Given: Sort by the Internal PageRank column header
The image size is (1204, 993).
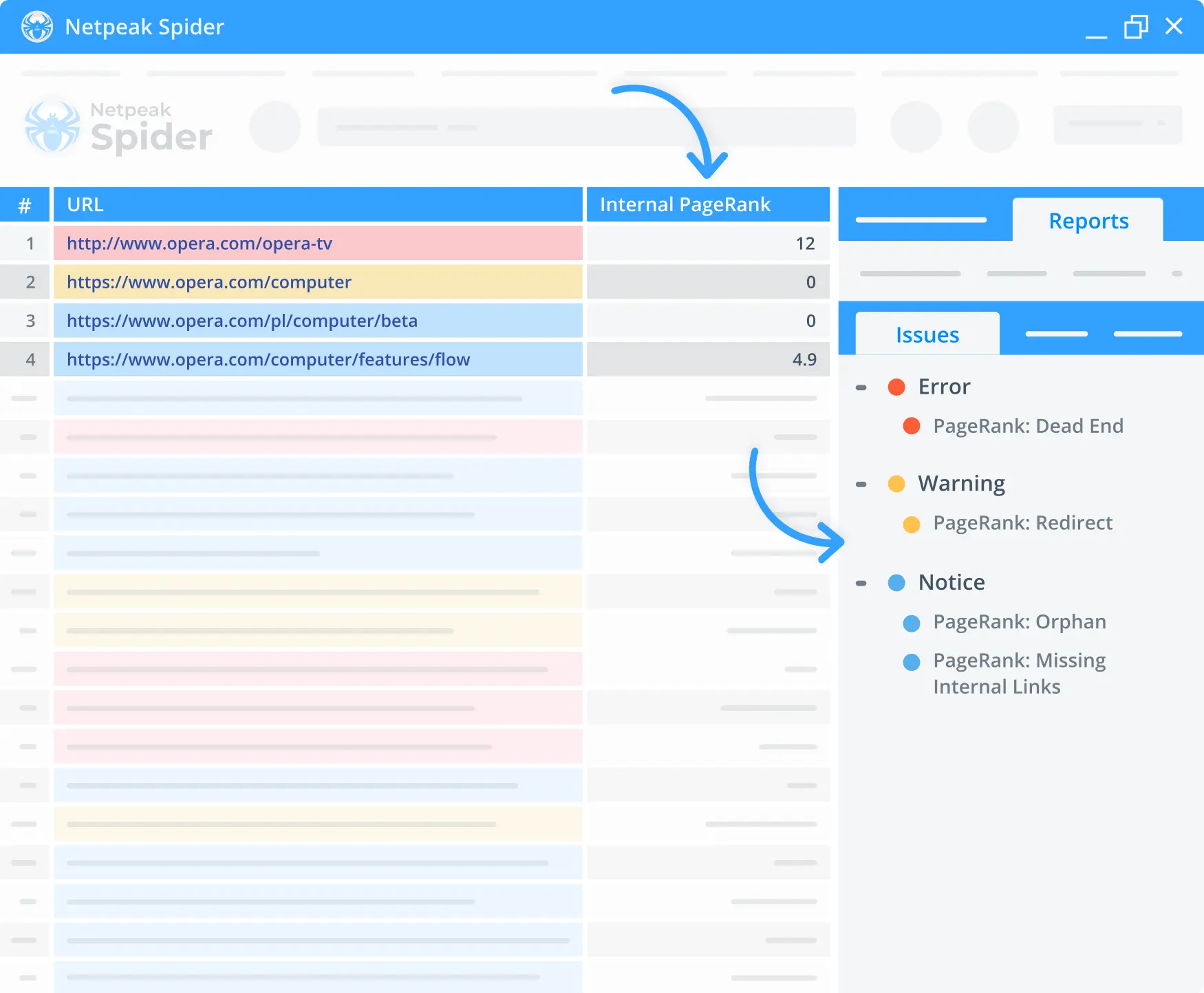Looking at the screenshot, I should click(708, 204).
